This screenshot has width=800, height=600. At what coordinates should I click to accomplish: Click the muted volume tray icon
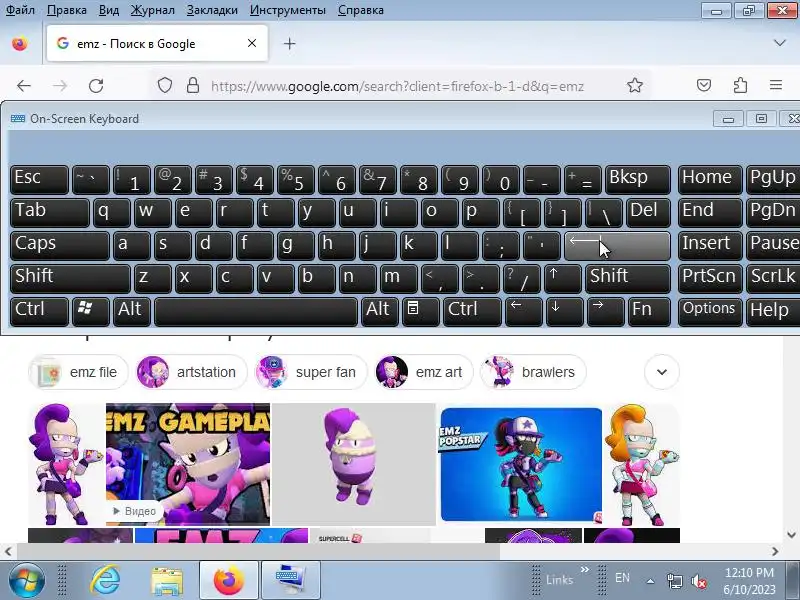pos(698,581)
